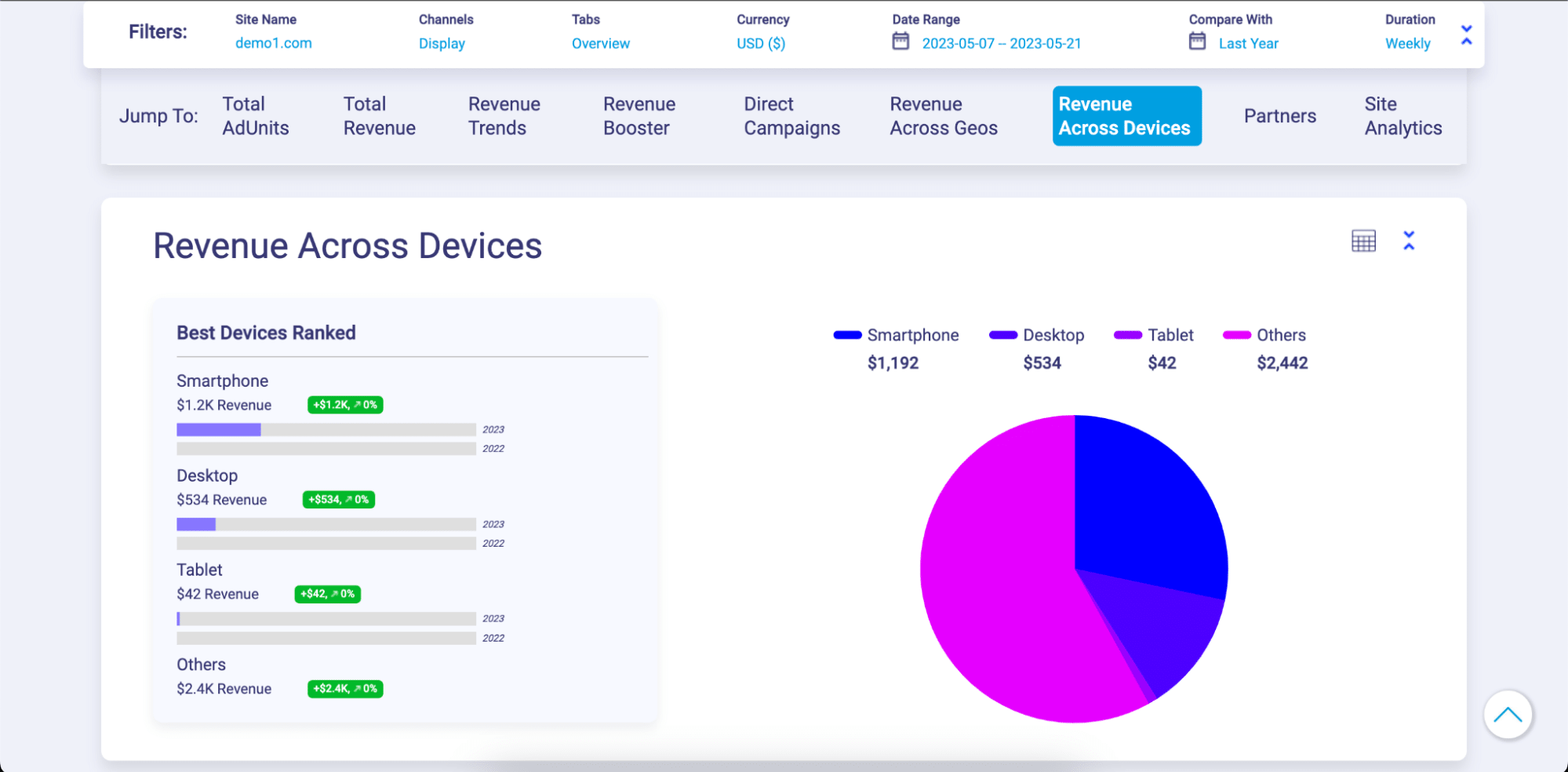Jump to Revenue Across Geos section

943,116
